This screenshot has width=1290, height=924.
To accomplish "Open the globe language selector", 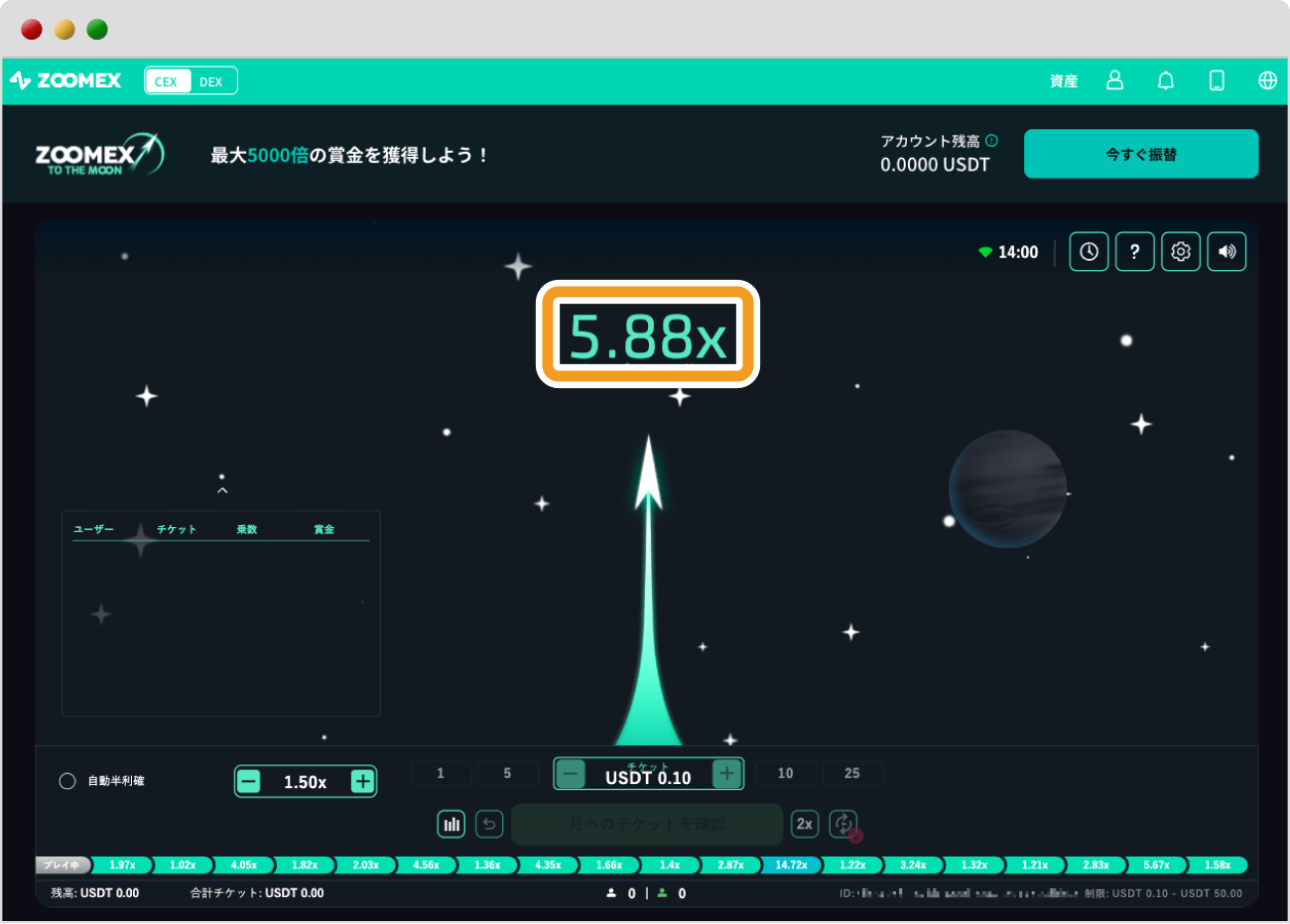I will (1267, 80).
